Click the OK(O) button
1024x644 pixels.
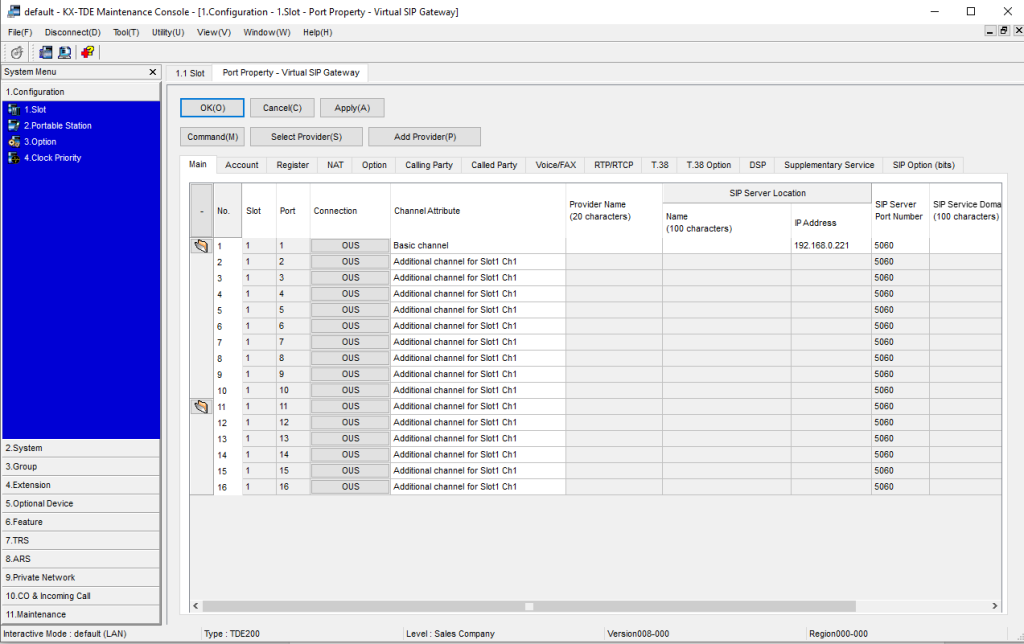pyautogui.click(x=212, y=108)
